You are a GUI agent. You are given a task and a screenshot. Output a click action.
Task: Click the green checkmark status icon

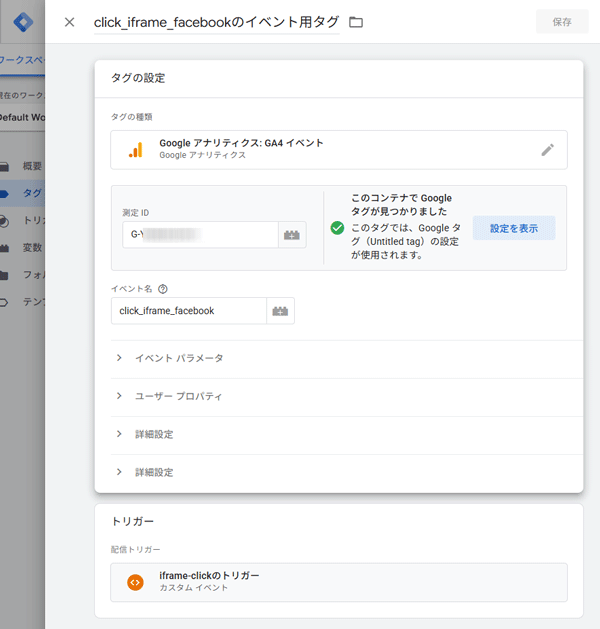coord(337,227)
